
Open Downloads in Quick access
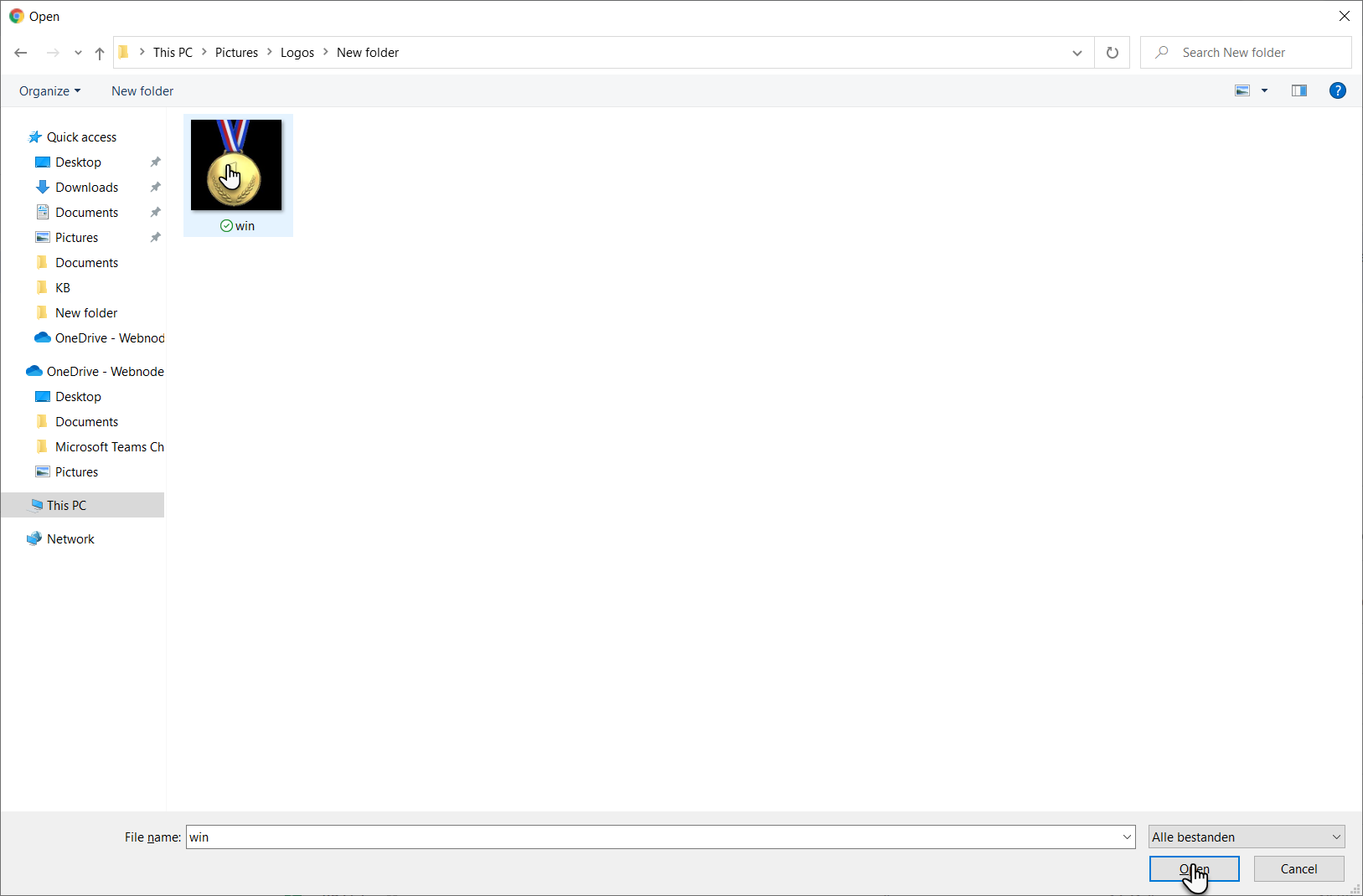pos(86,188)
